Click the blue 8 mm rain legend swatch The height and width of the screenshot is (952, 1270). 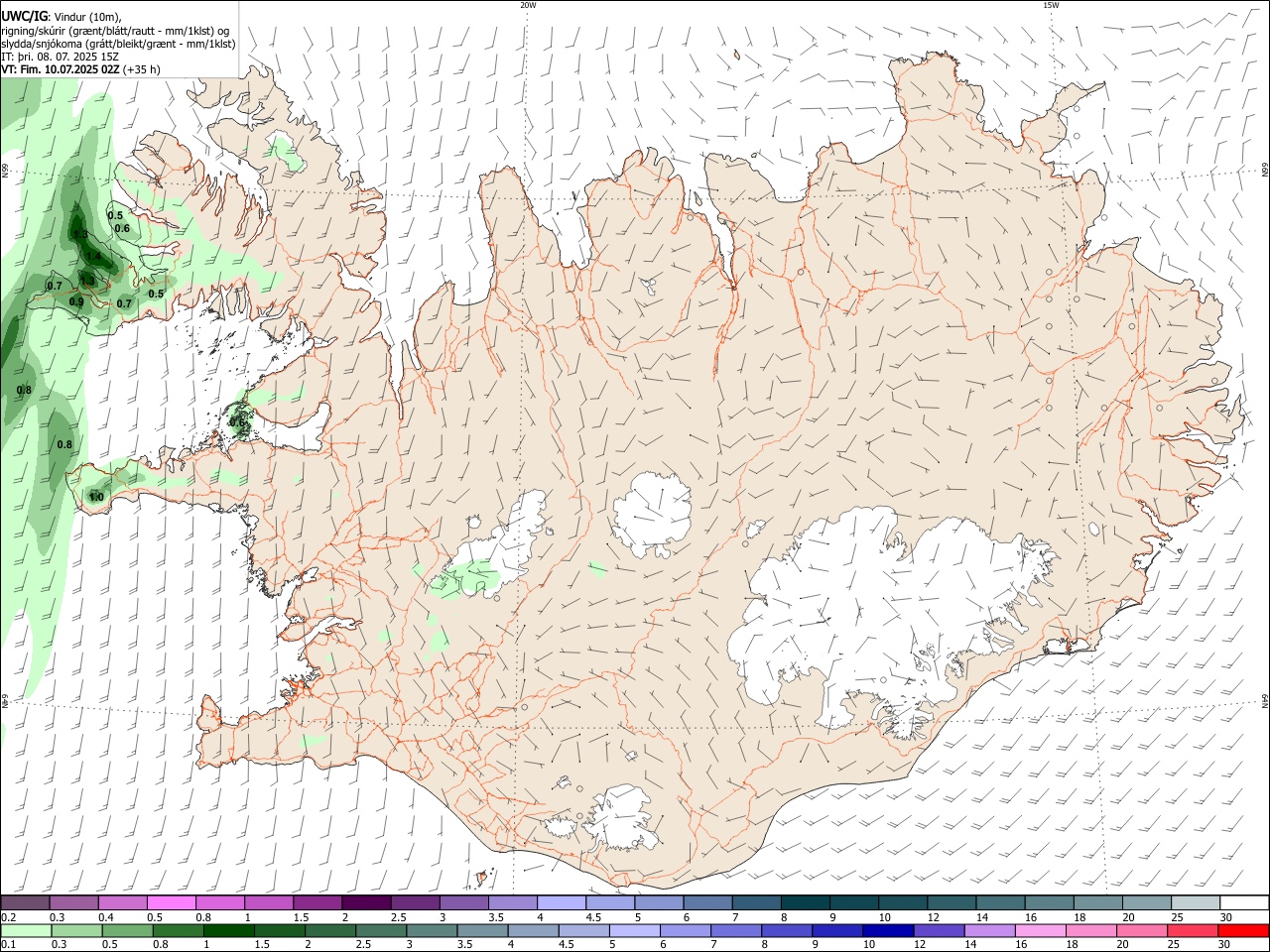787,930
